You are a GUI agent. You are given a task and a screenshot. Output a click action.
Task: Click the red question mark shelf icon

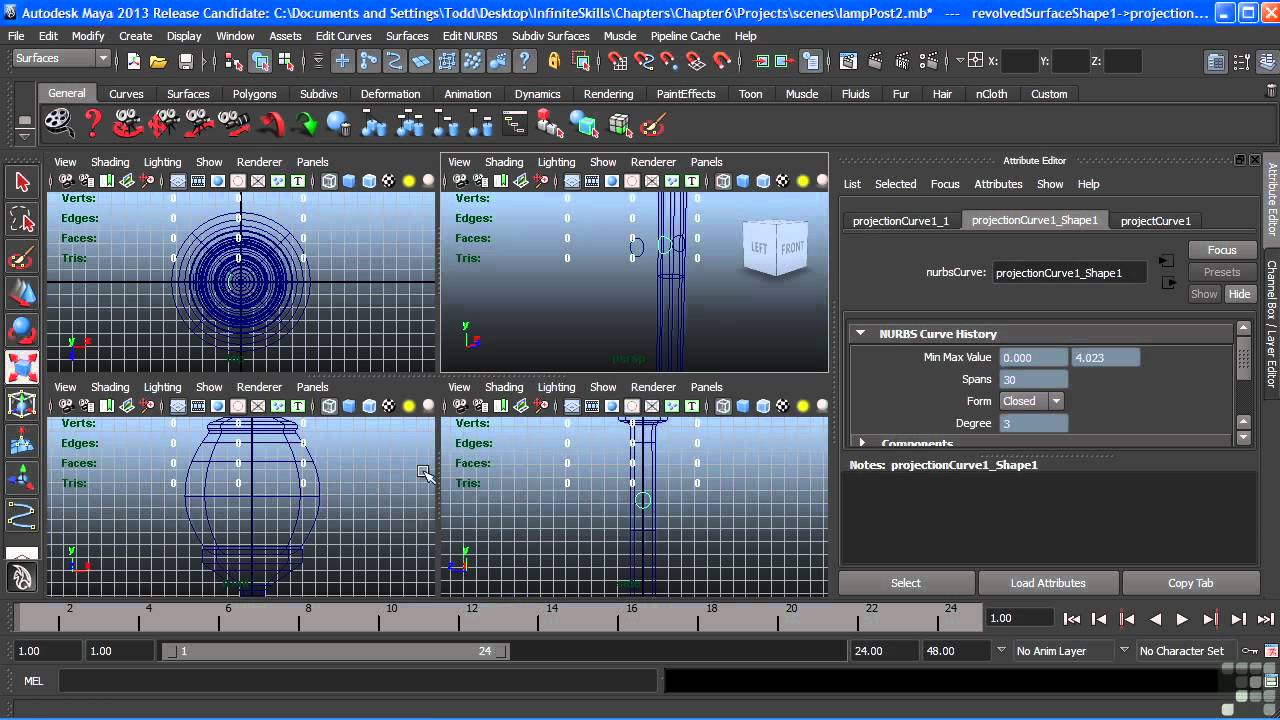pos(93,124)
